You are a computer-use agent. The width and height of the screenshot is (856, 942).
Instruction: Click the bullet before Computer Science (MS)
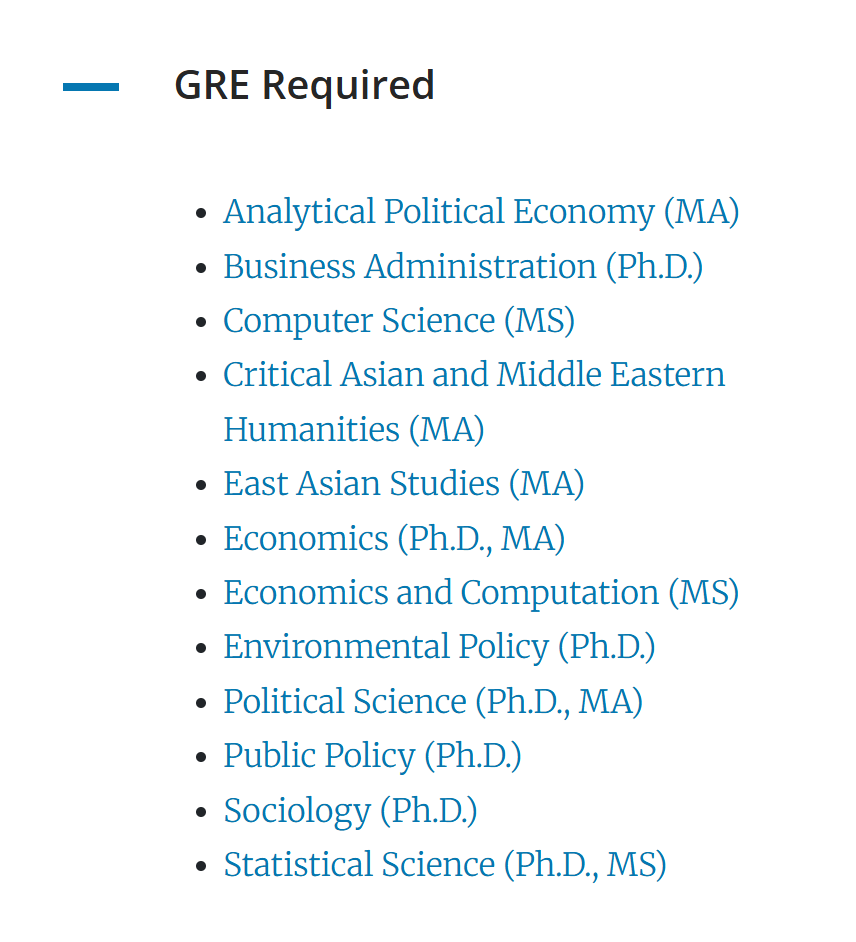[x=203, y=323]
